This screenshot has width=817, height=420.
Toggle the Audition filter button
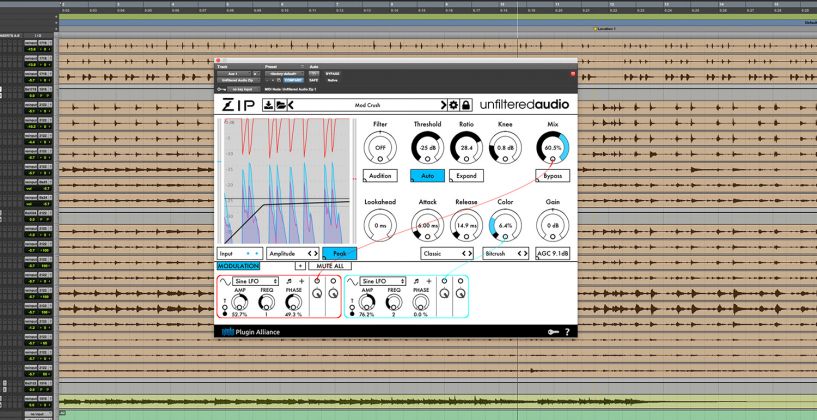tap(380, 176)
